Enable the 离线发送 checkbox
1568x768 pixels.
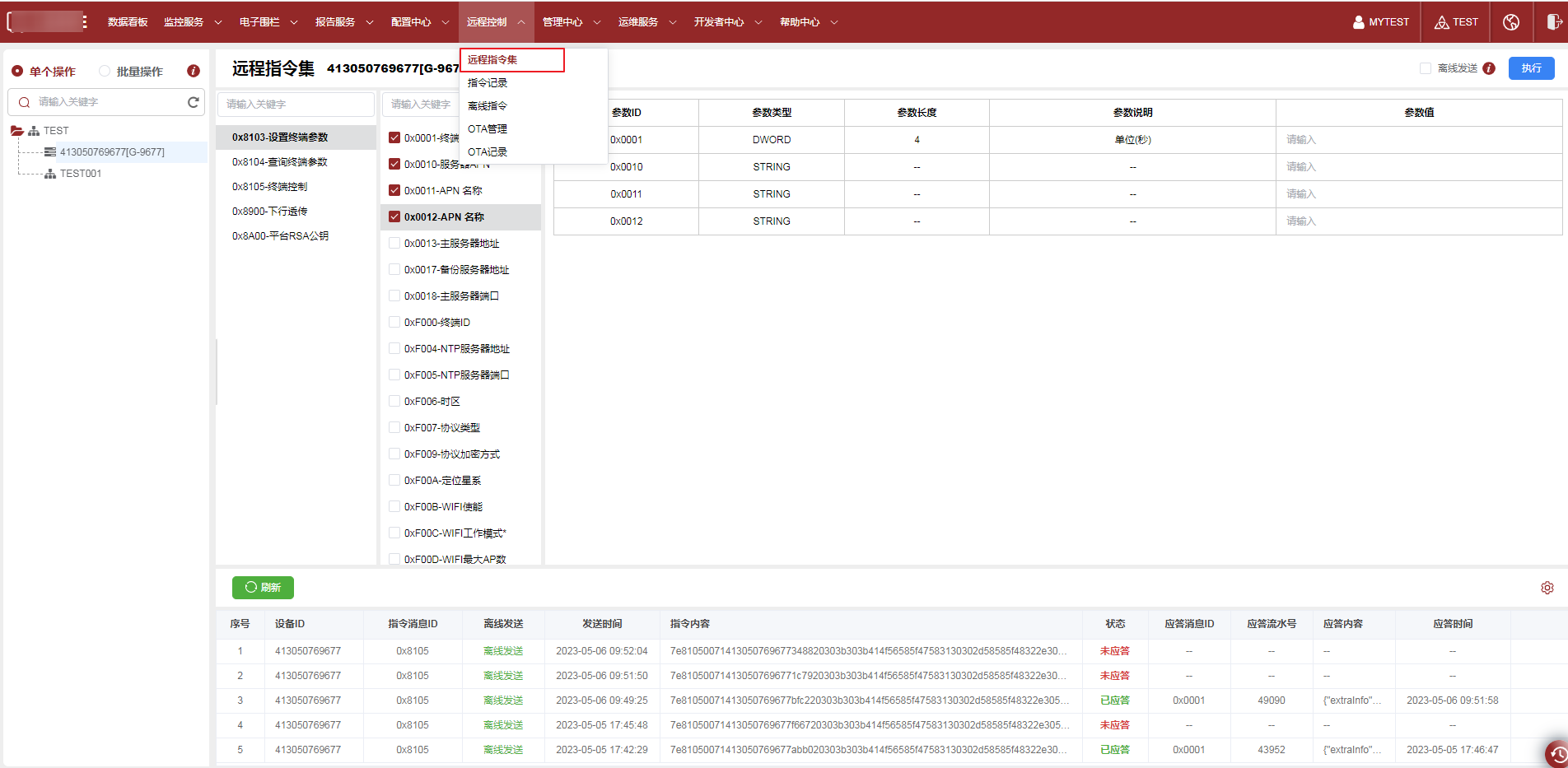pos(1426,68)
